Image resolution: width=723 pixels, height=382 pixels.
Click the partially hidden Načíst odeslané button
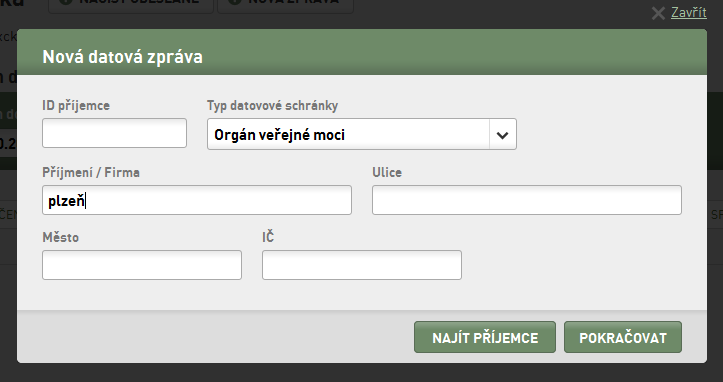[131, 5]
